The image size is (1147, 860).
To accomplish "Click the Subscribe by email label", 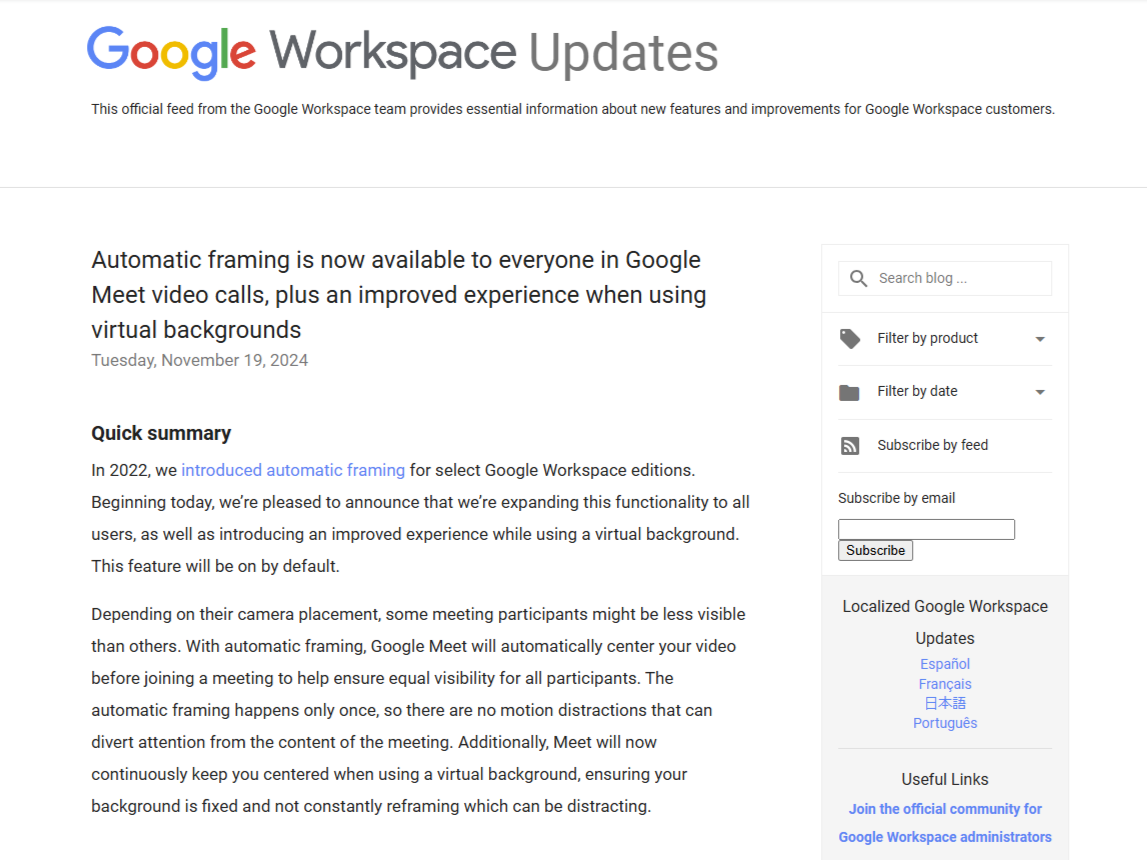I will point(896,498).
